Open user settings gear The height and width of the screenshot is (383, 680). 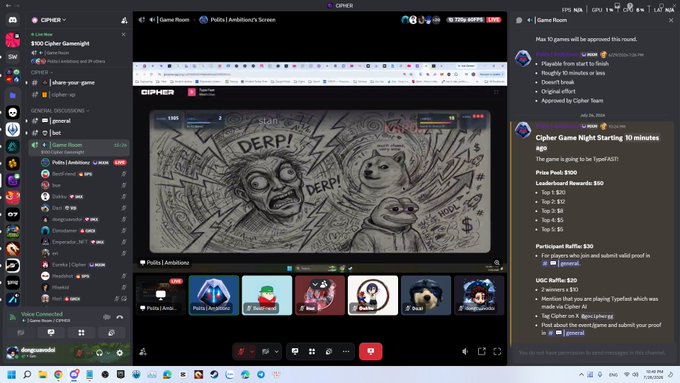click(120, 353)
